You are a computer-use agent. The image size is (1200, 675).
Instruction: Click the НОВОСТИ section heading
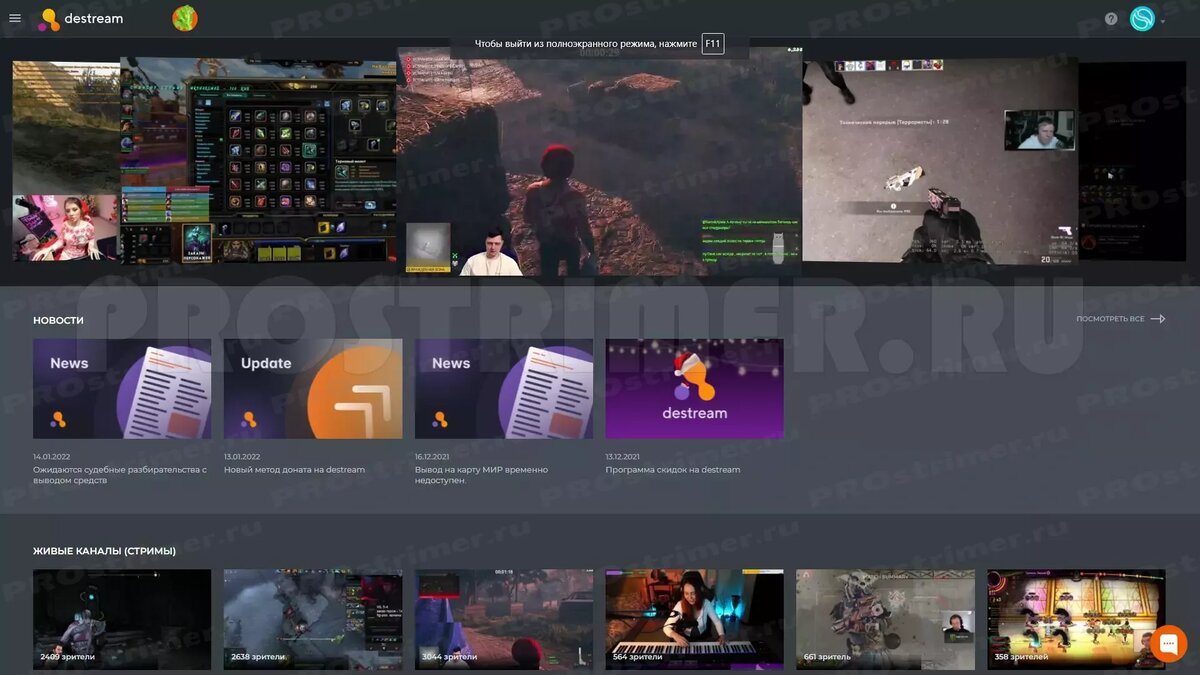pyautogui.click(x=58, y=320)
